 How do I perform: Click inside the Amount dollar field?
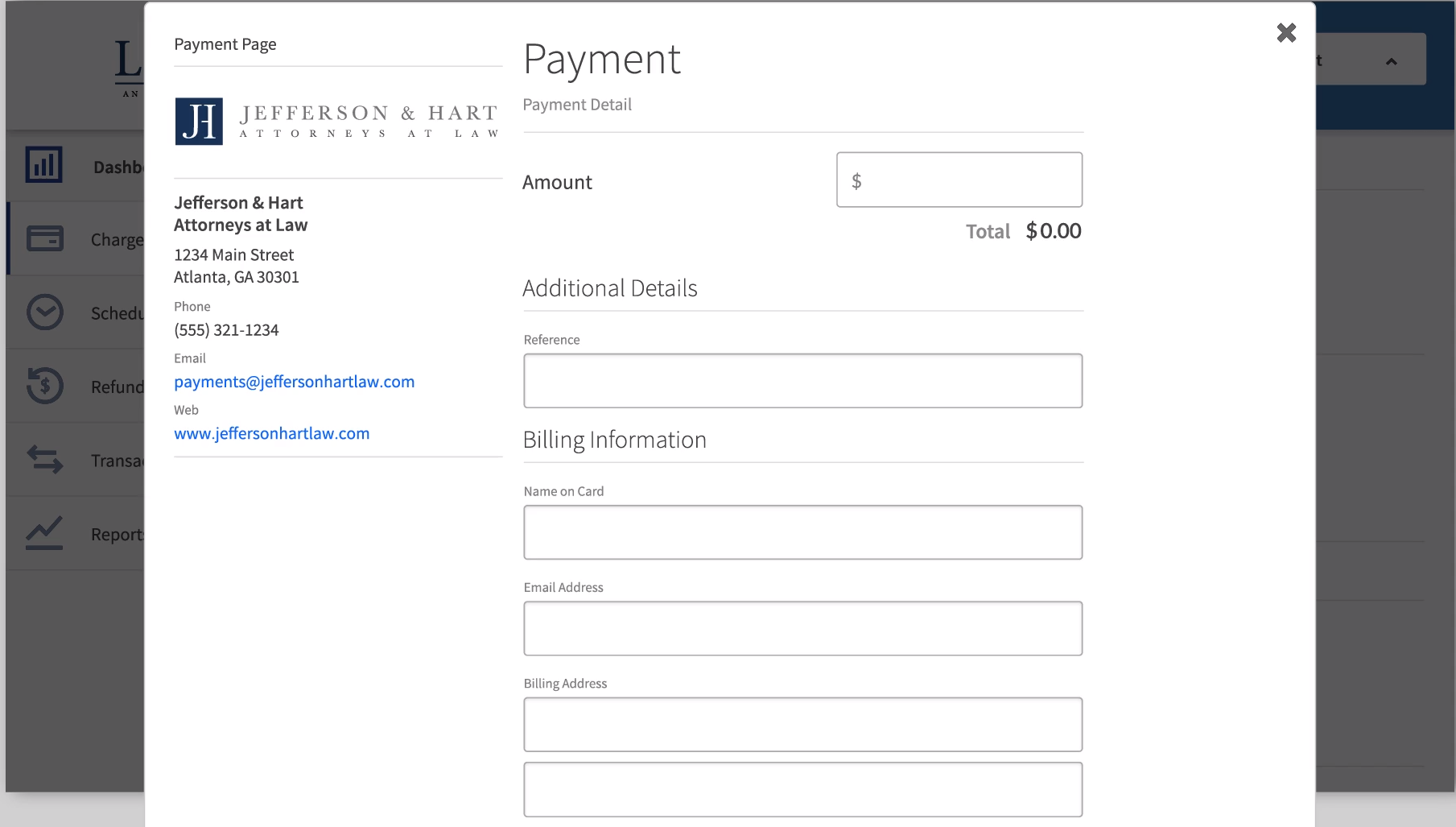959,179
